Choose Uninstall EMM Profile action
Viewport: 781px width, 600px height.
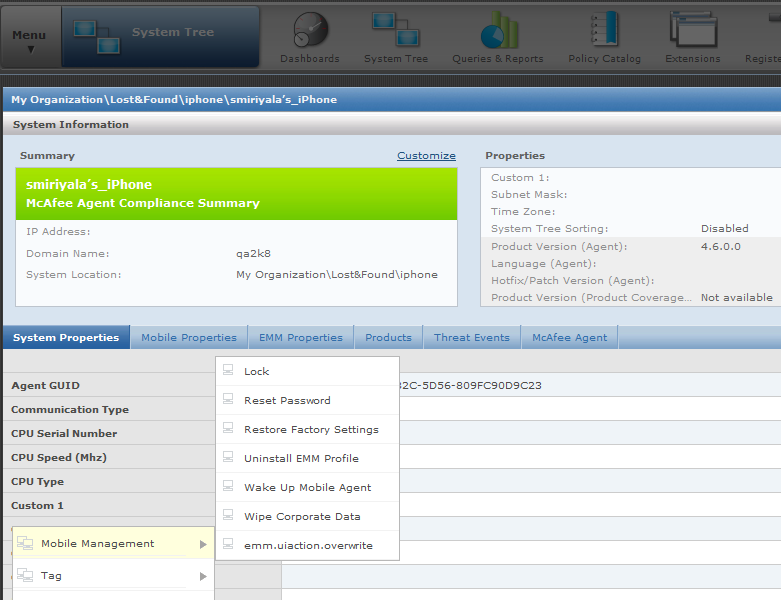coord(307,458)
